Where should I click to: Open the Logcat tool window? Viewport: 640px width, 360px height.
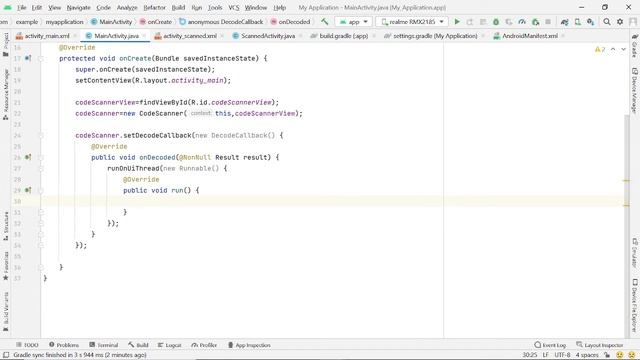(x=169, y=345)
